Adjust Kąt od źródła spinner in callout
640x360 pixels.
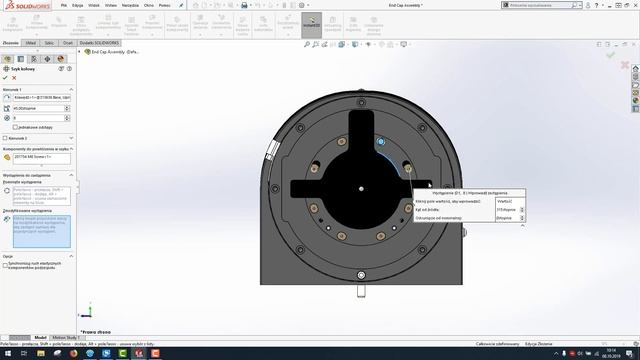click(x=522, y=210)
